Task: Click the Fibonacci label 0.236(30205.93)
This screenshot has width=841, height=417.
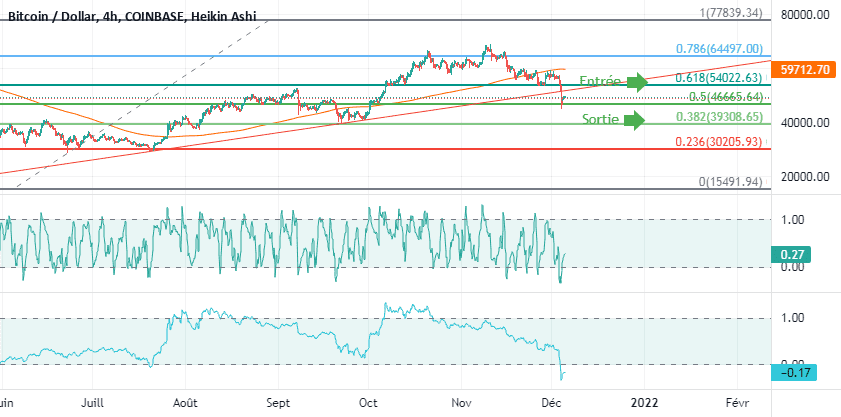Action: point(719,142)
